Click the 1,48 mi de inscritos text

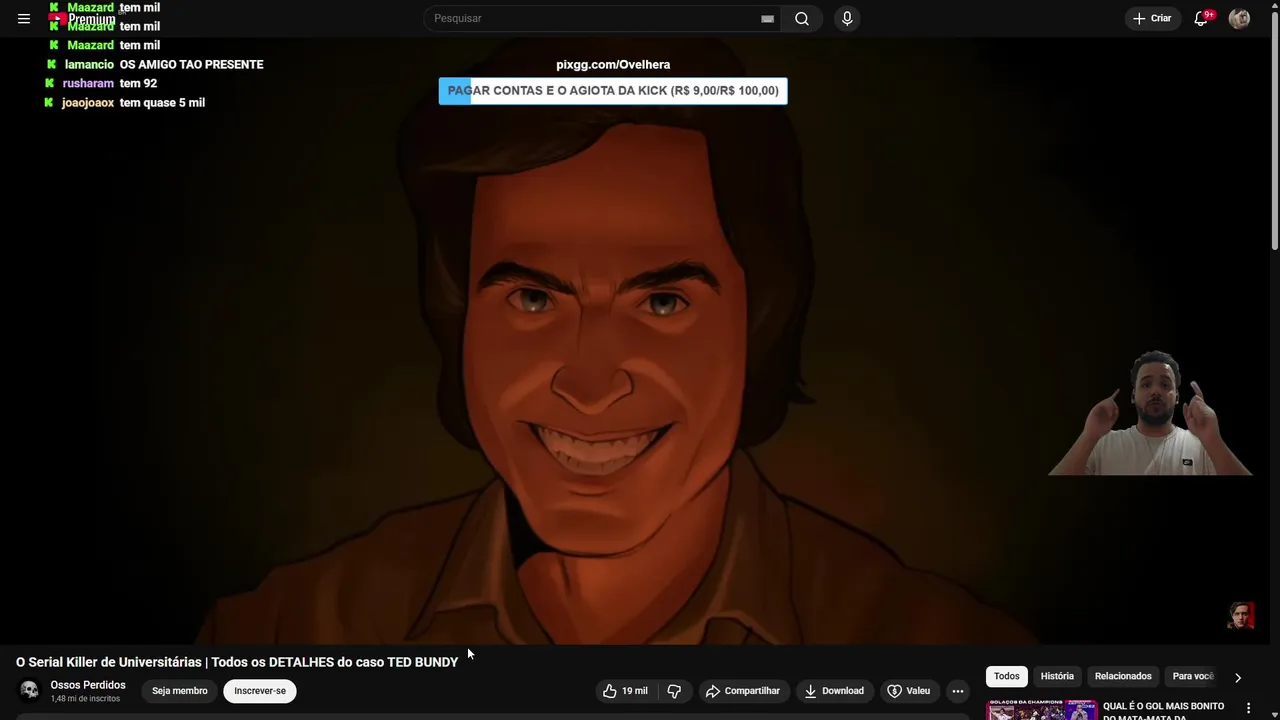[x=85, y=699]
